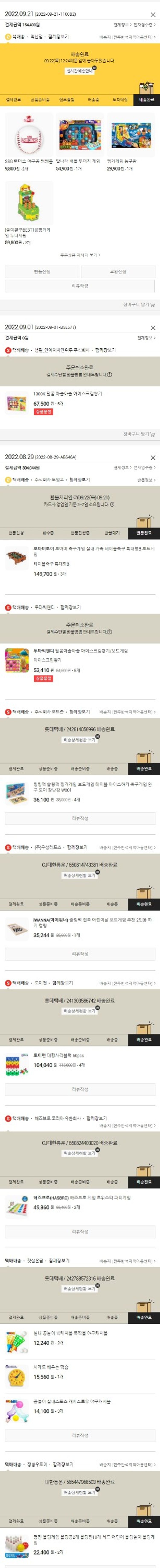The image size is (160, 1568).
Task: Close the 2022.09.21 order card
Action: click(153, 15)
